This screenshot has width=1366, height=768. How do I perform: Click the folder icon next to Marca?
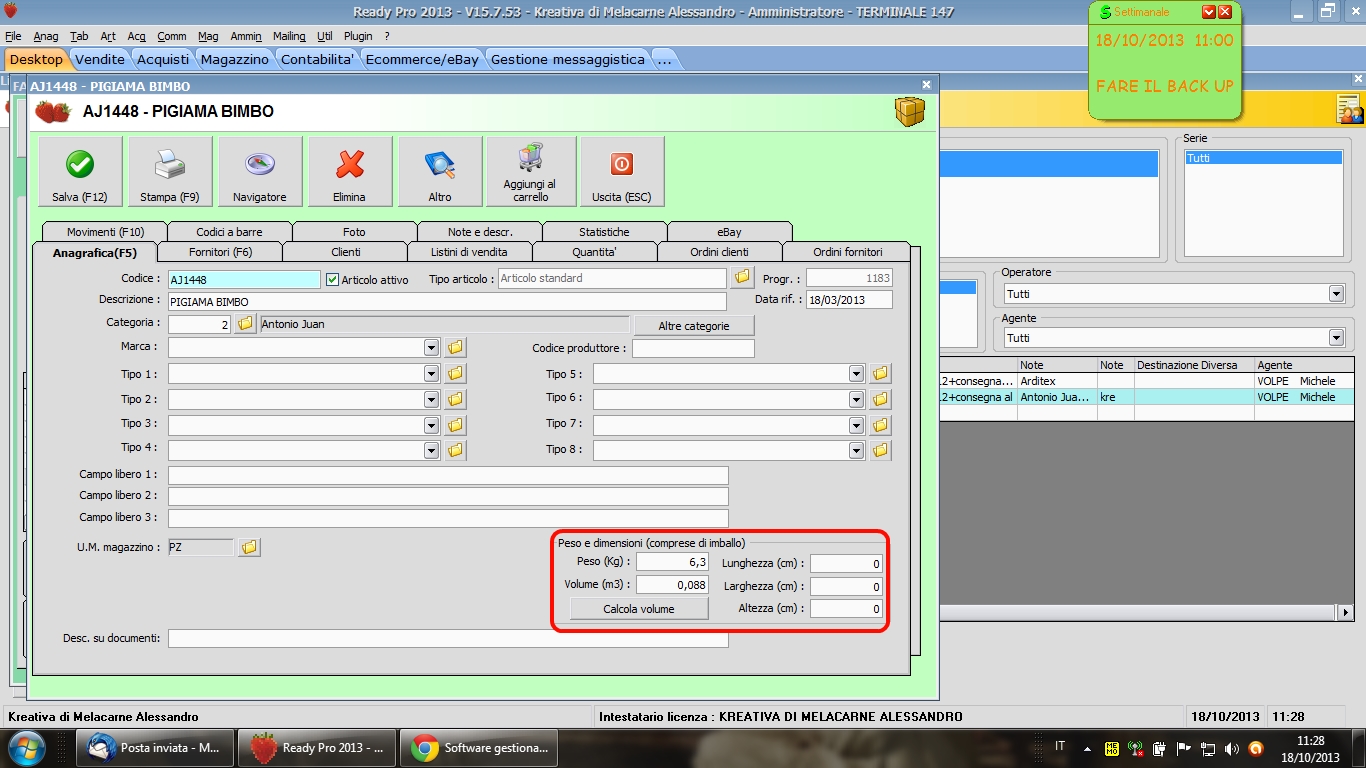point(455,347)
